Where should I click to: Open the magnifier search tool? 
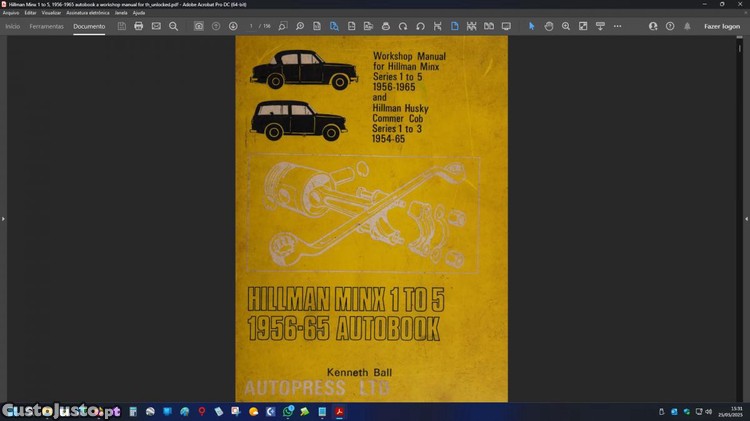click(x=173, y=26)
